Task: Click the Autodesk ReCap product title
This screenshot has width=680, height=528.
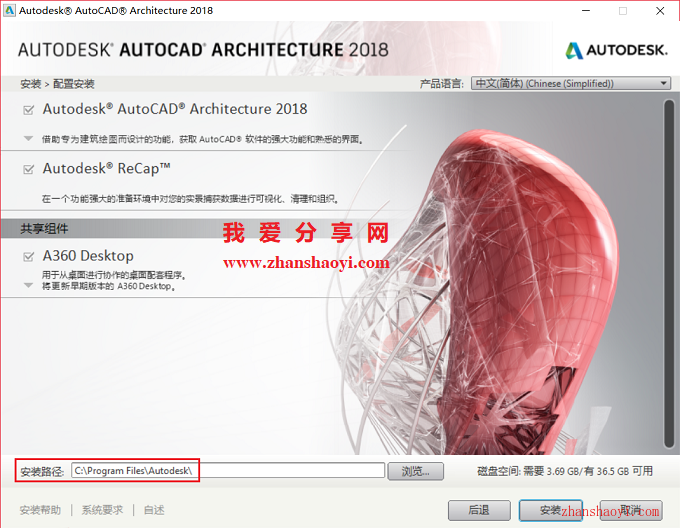Action: [x=106, y=169]
